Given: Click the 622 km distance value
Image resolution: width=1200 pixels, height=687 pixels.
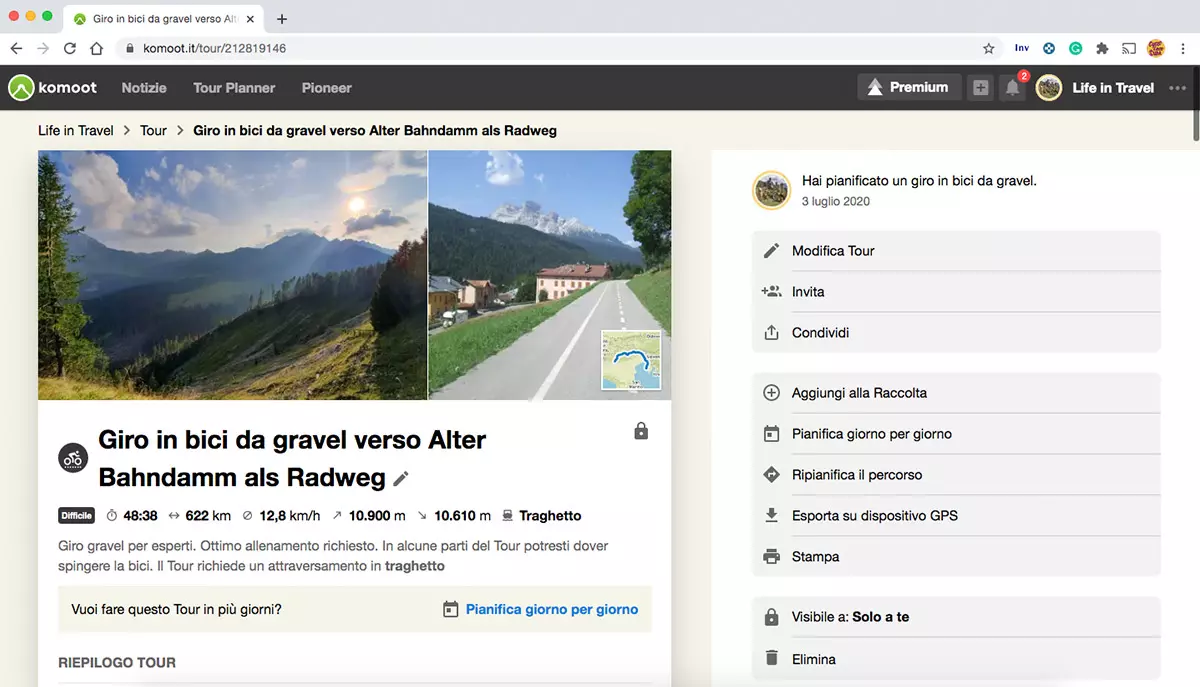Looking at the screenshot, I should (208, 516).
